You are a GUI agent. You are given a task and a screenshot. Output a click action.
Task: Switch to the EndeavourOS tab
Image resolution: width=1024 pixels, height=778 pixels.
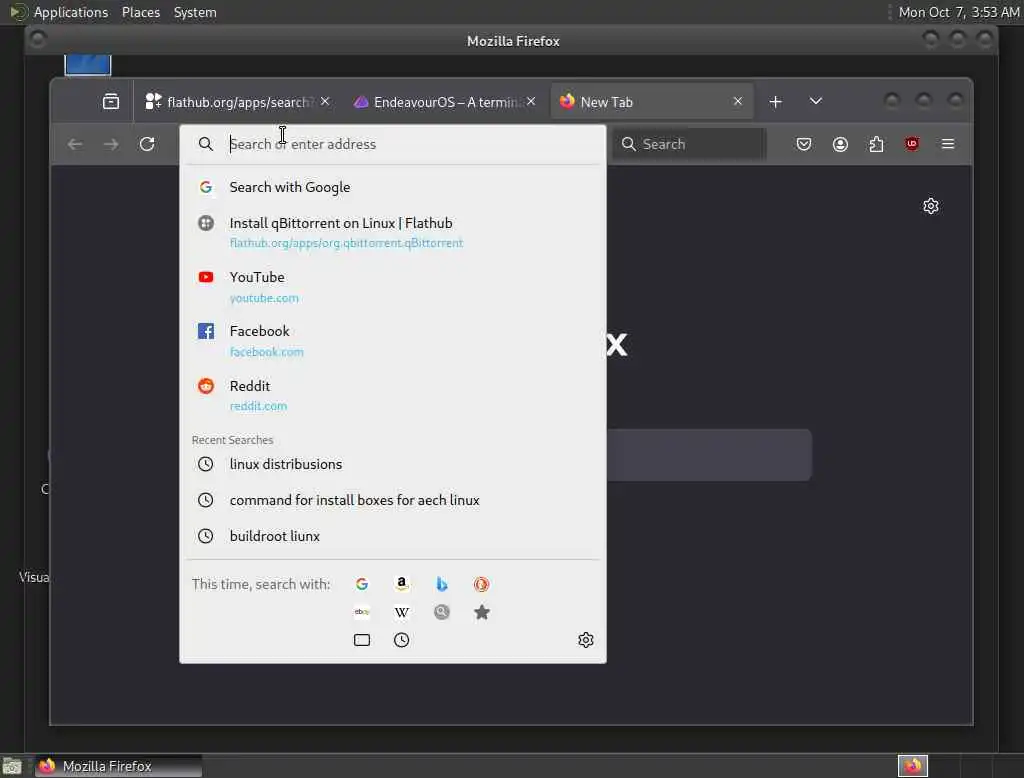444,102
